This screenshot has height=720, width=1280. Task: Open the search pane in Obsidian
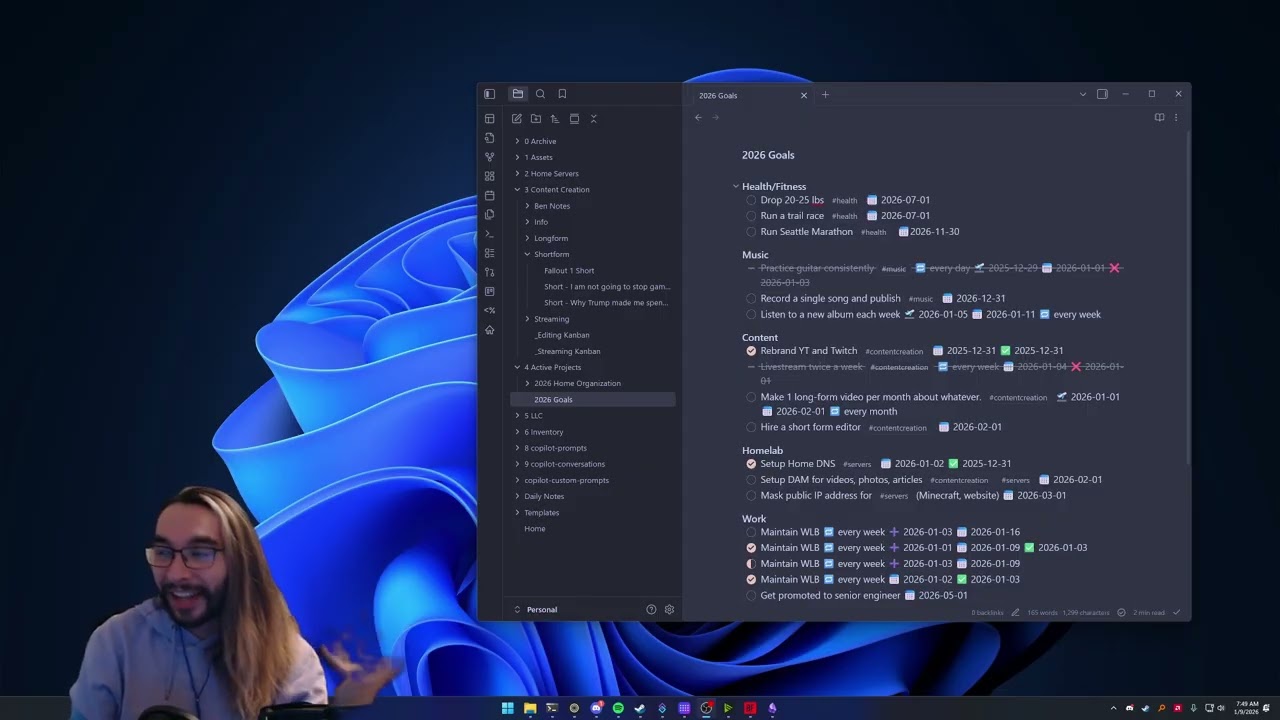pyautogui.click(x=540, y=94)
